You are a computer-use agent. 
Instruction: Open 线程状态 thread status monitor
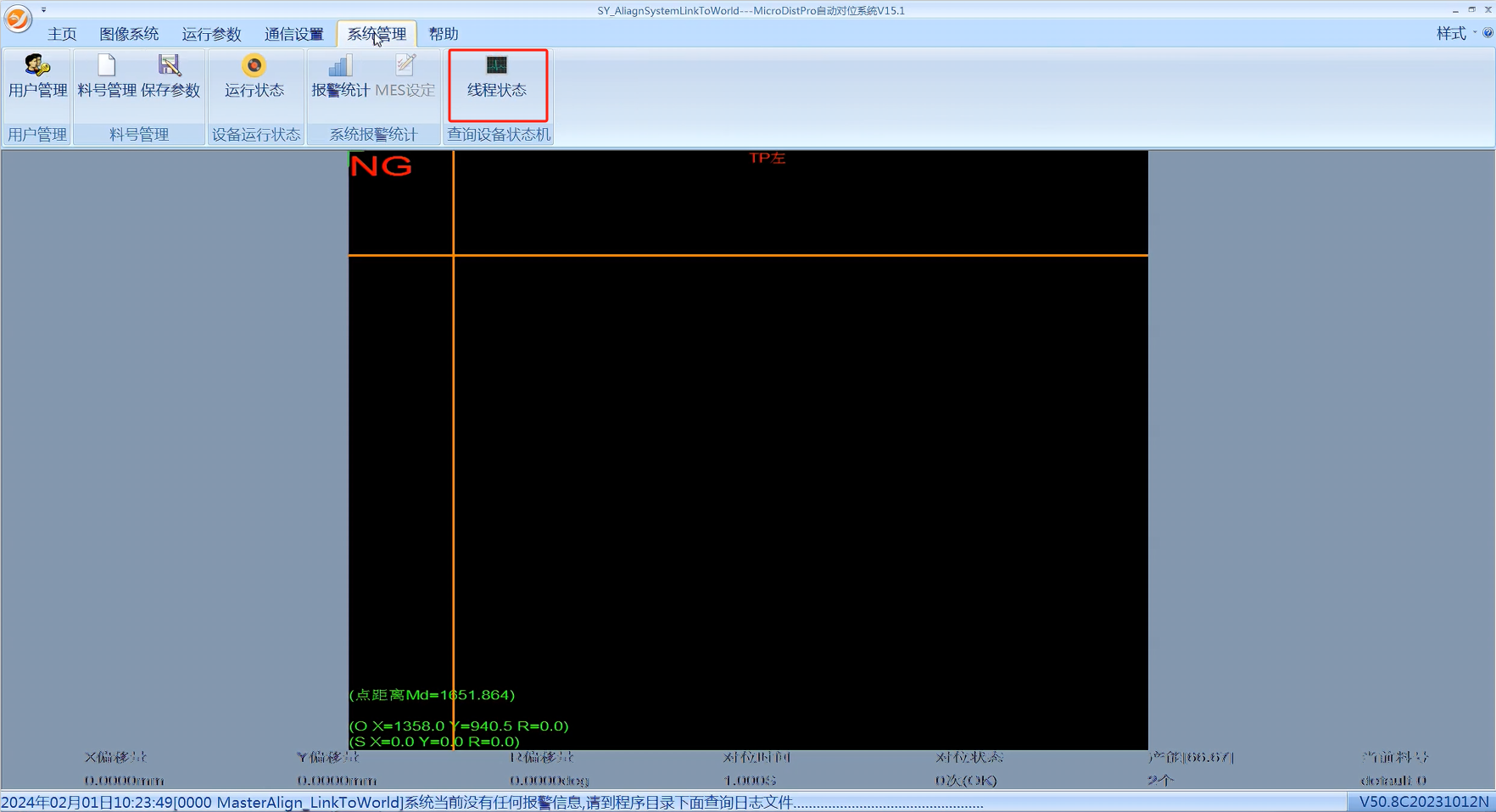497,77
